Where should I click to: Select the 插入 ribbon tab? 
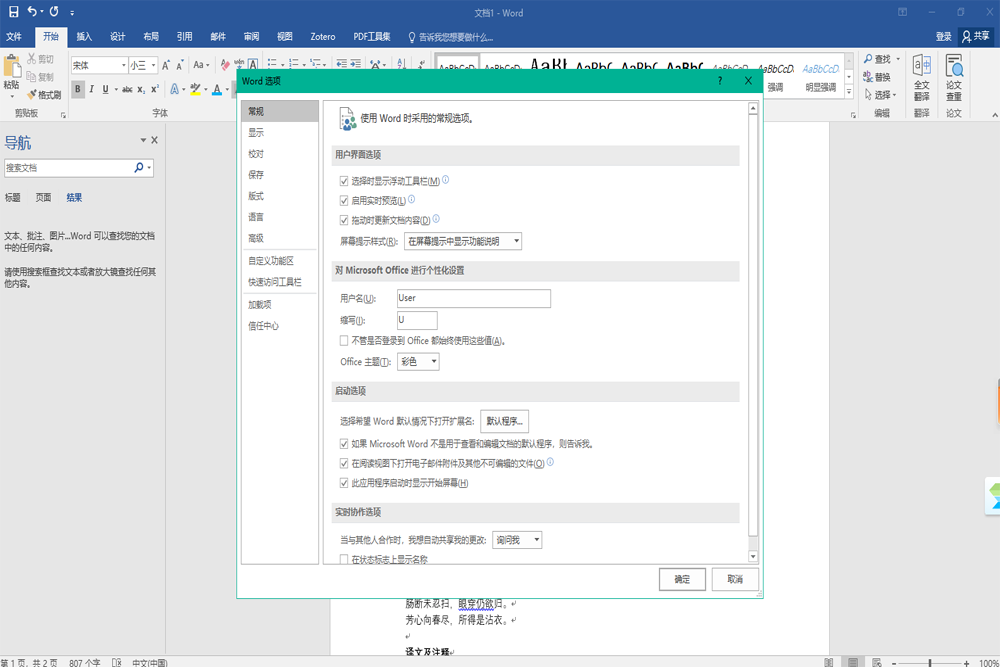coord(82,36)
